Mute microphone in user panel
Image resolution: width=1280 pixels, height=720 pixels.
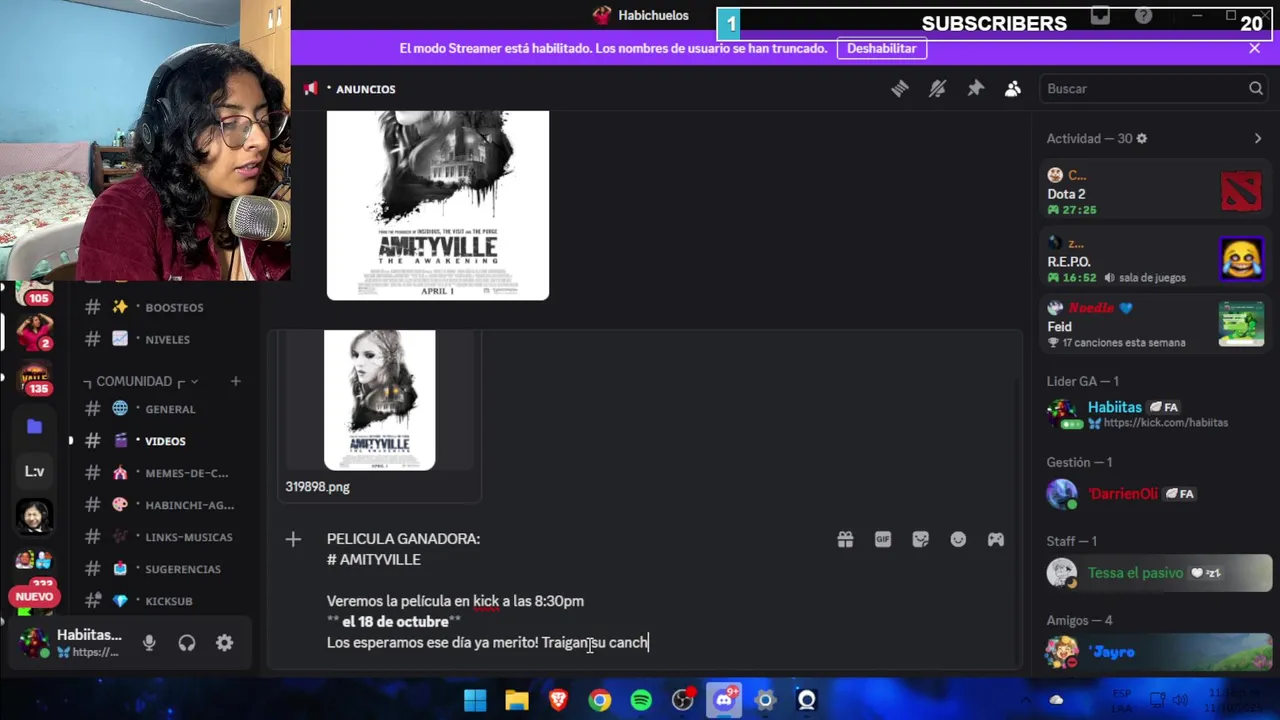149,643
